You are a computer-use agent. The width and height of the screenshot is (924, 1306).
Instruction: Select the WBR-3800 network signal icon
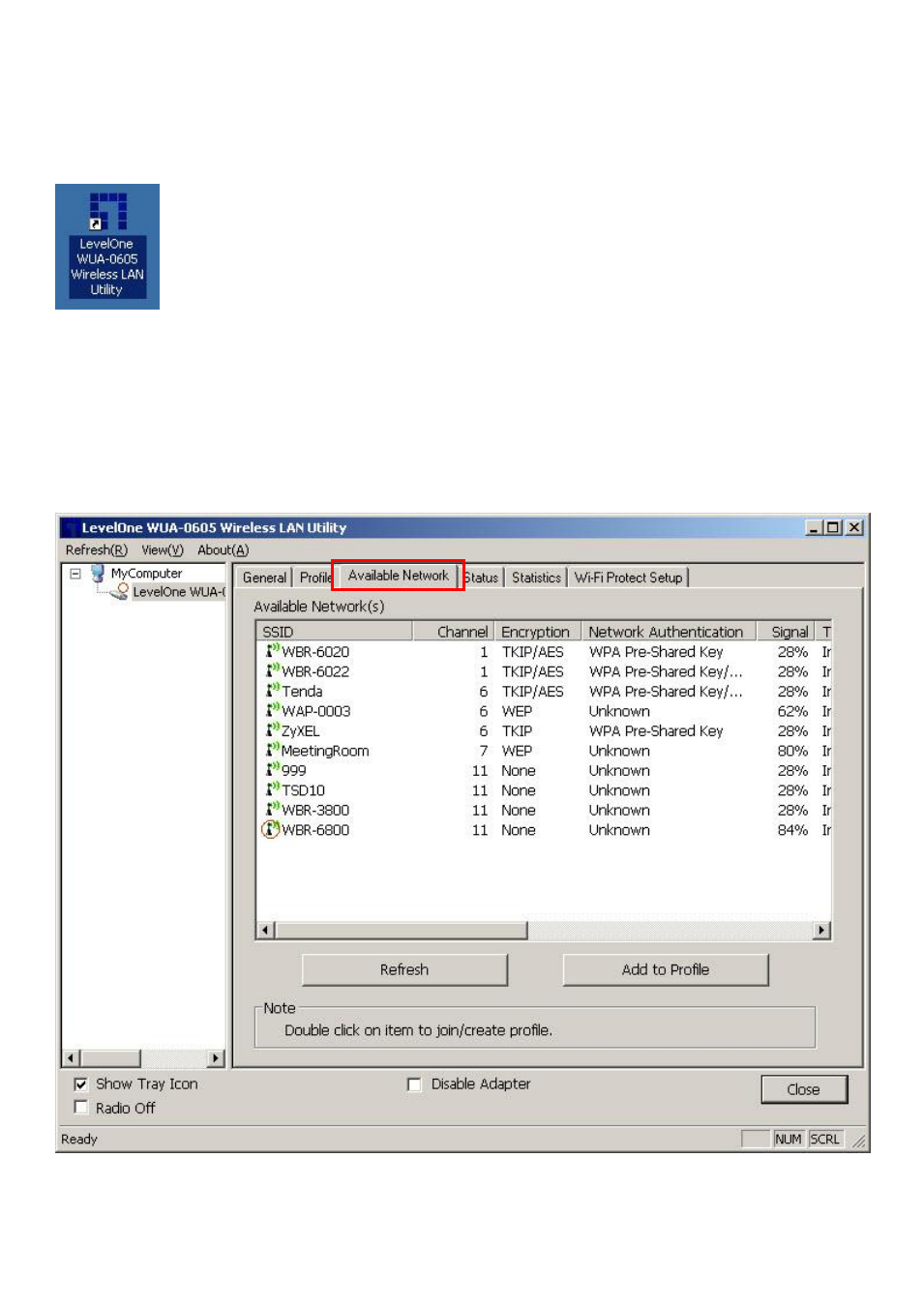tap(273, 810)
